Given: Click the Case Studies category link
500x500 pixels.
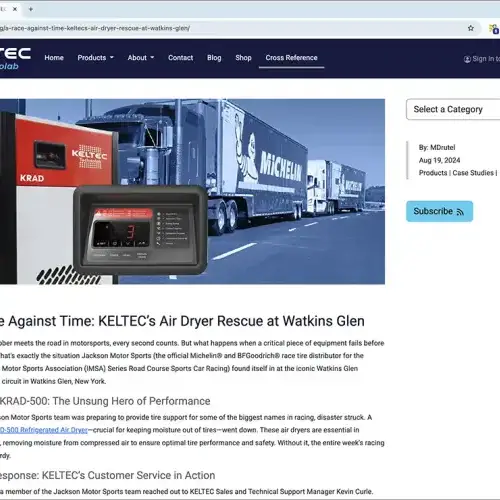Looking at the screenshot, I should point(473,173).
